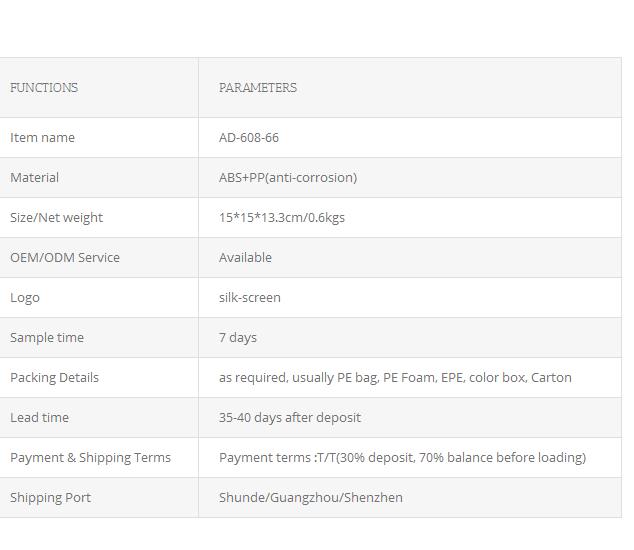Click the FUNCTIONS column header
Viewport: 634px width, 550px height.
pyautogui.click(x=44, y=88)
